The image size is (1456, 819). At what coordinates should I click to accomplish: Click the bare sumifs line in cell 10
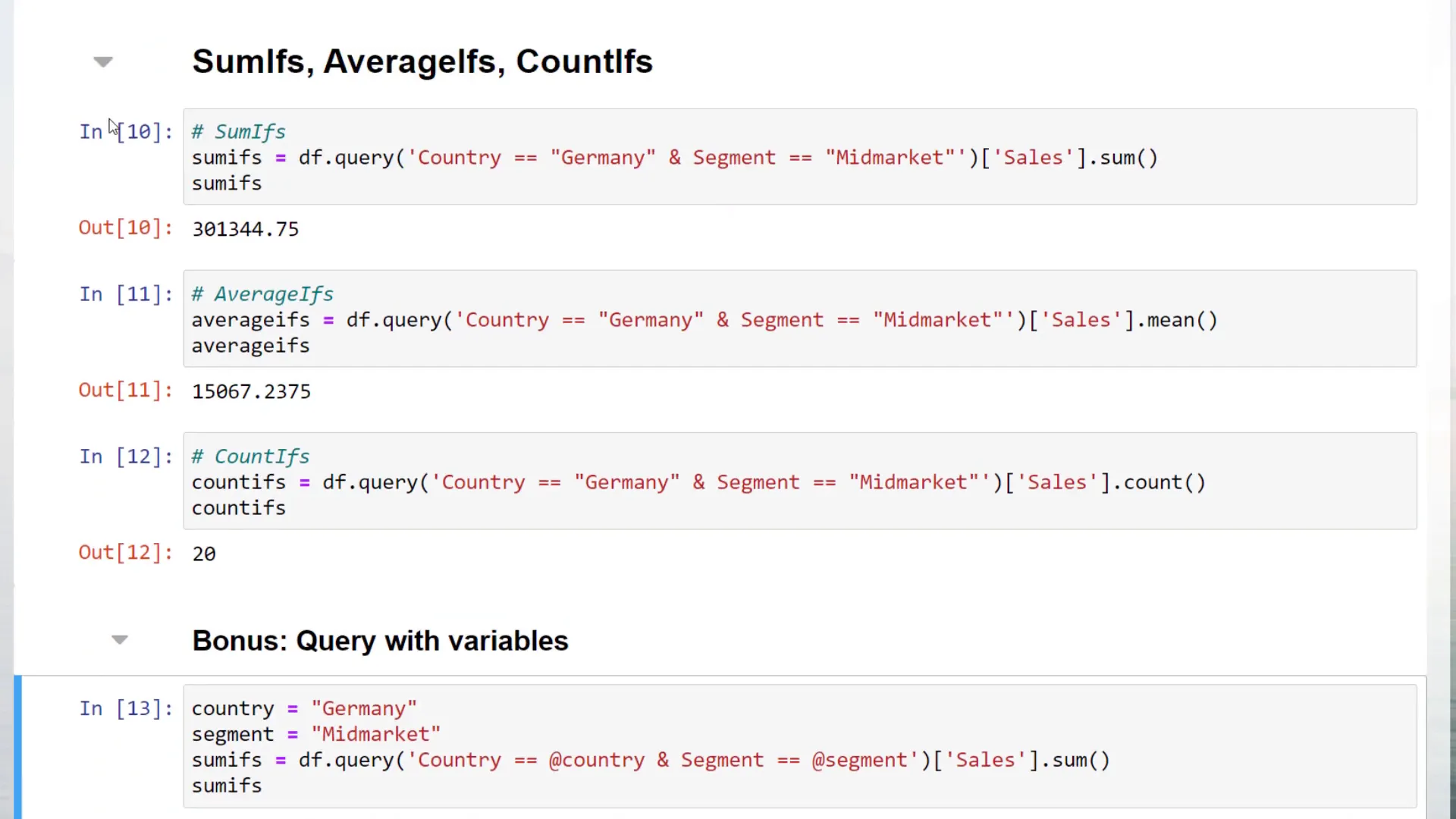227,184
